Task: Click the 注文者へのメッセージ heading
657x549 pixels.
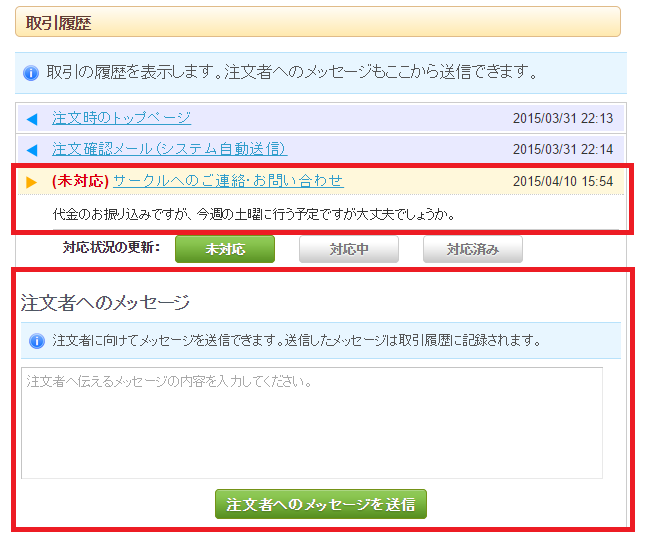Action: tap(104, 301)
